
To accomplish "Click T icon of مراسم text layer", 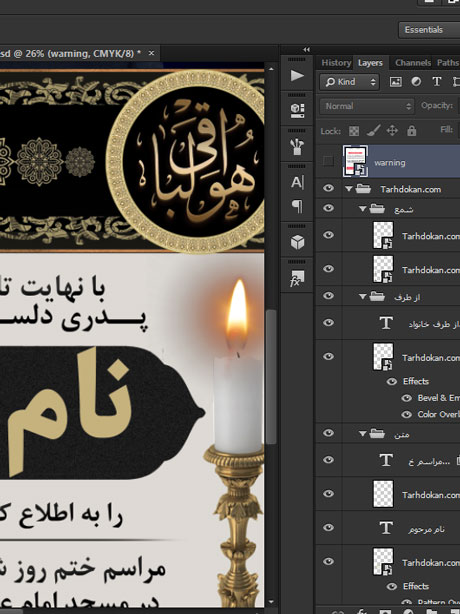I will pos(386,460).
